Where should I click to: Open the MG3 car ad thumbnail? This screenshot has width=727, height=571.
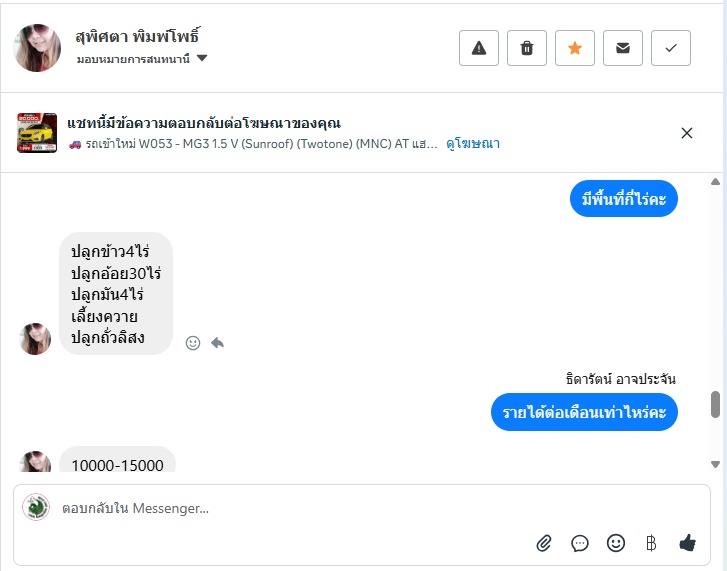pyautogui.click(x=37, y=133)
